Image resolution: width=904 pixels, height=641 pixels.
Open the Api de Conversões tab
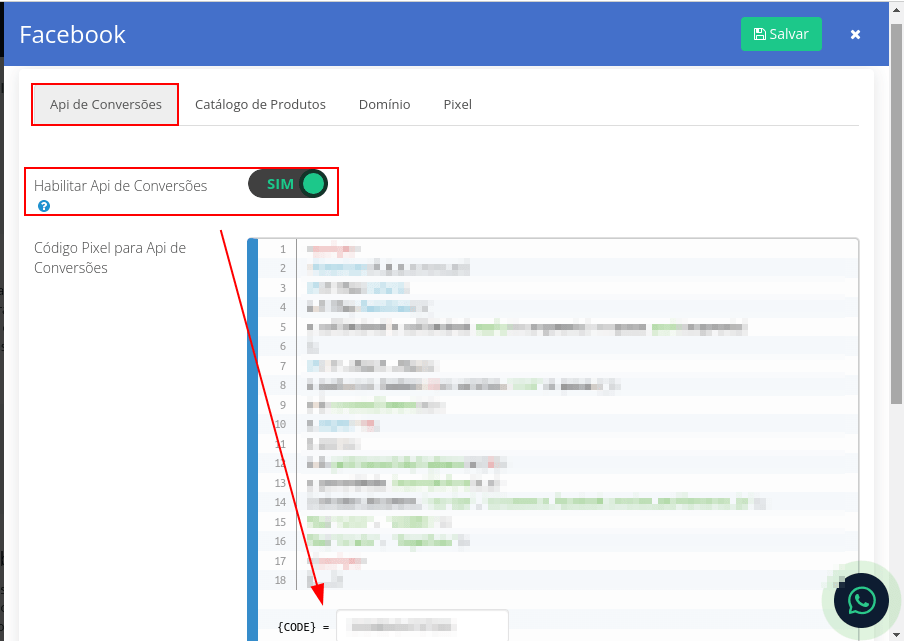click(x=106, y=104)
